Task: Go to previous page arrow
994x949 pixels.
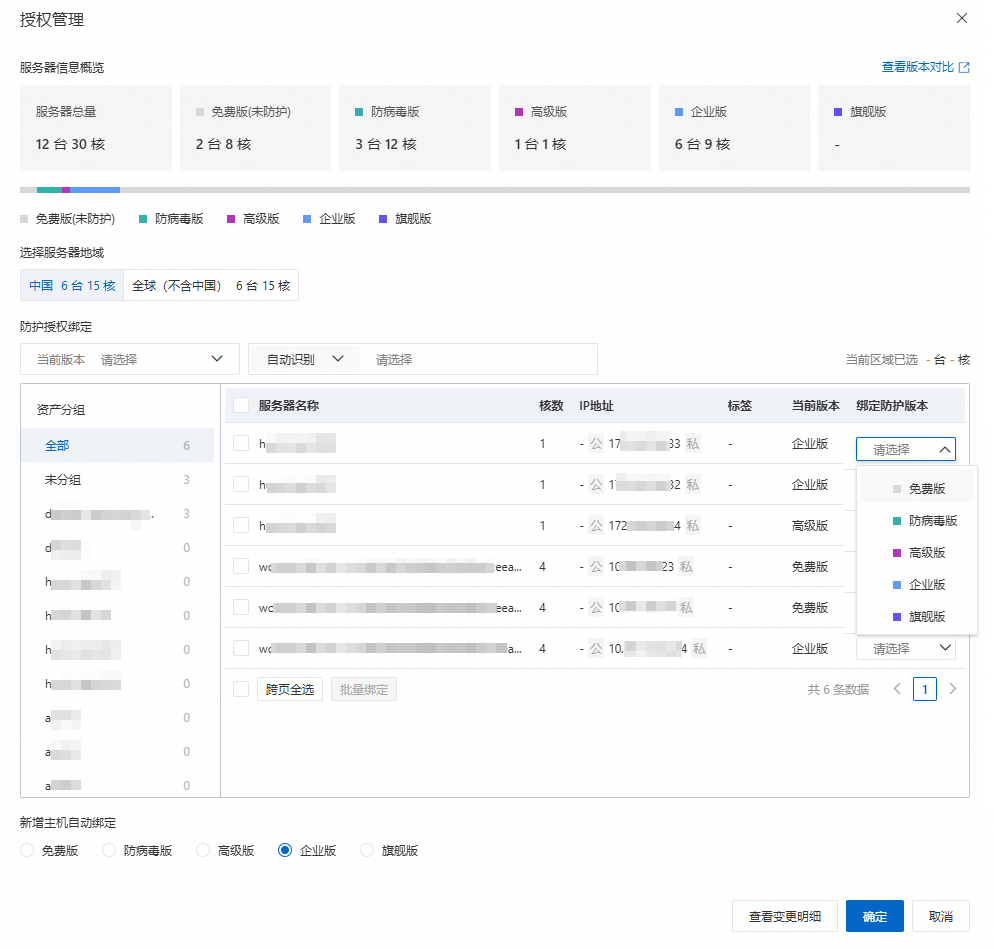Action: [x=897, y=689]
